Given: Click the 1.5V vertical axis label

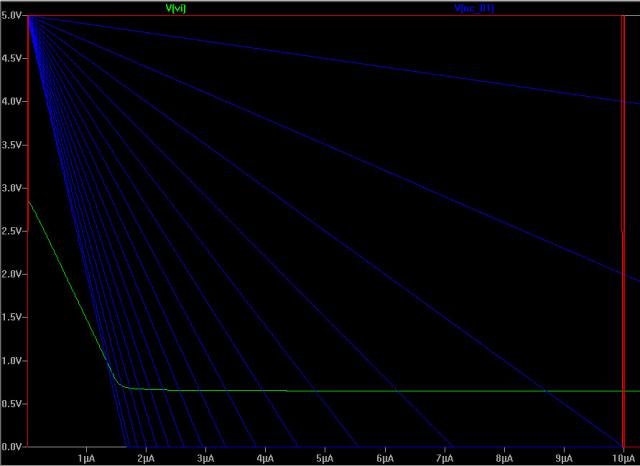Looking at the screenshot, I should [12, 317].
